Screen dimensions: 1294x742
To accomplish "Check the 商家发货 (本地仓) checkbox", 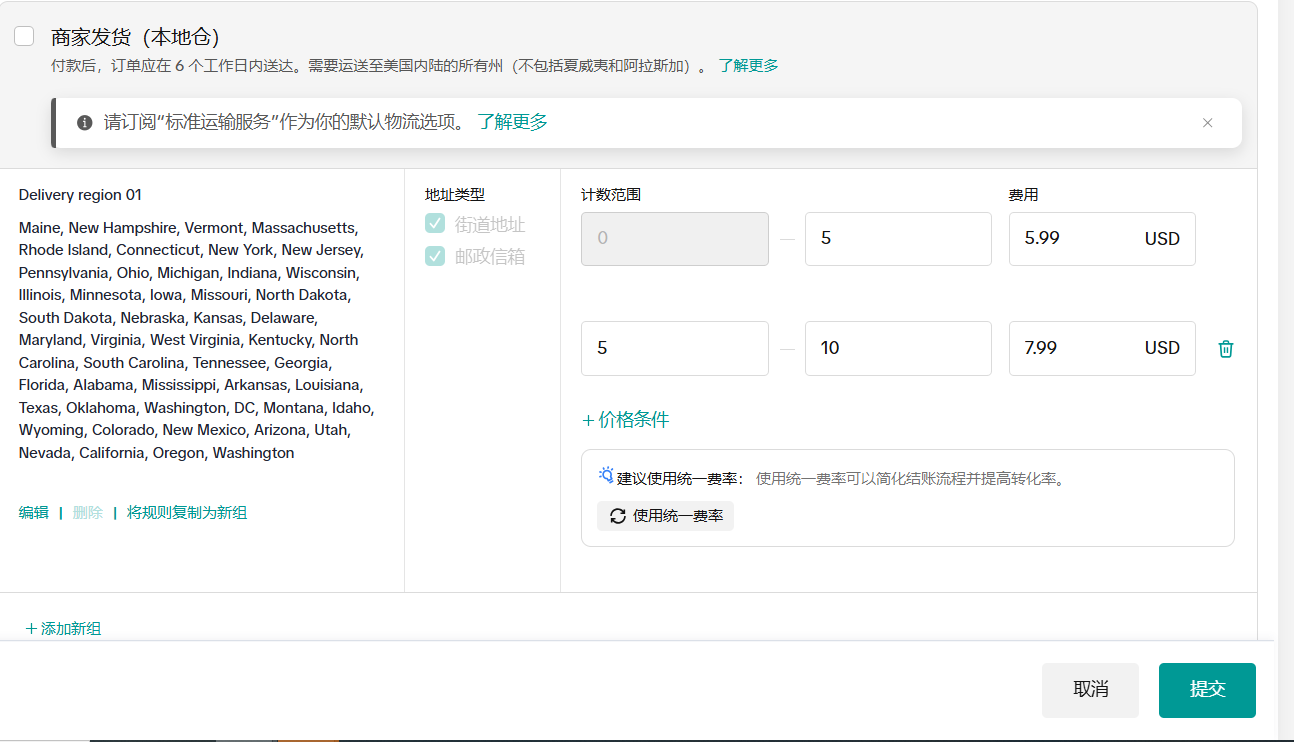I will coord(24,37).
